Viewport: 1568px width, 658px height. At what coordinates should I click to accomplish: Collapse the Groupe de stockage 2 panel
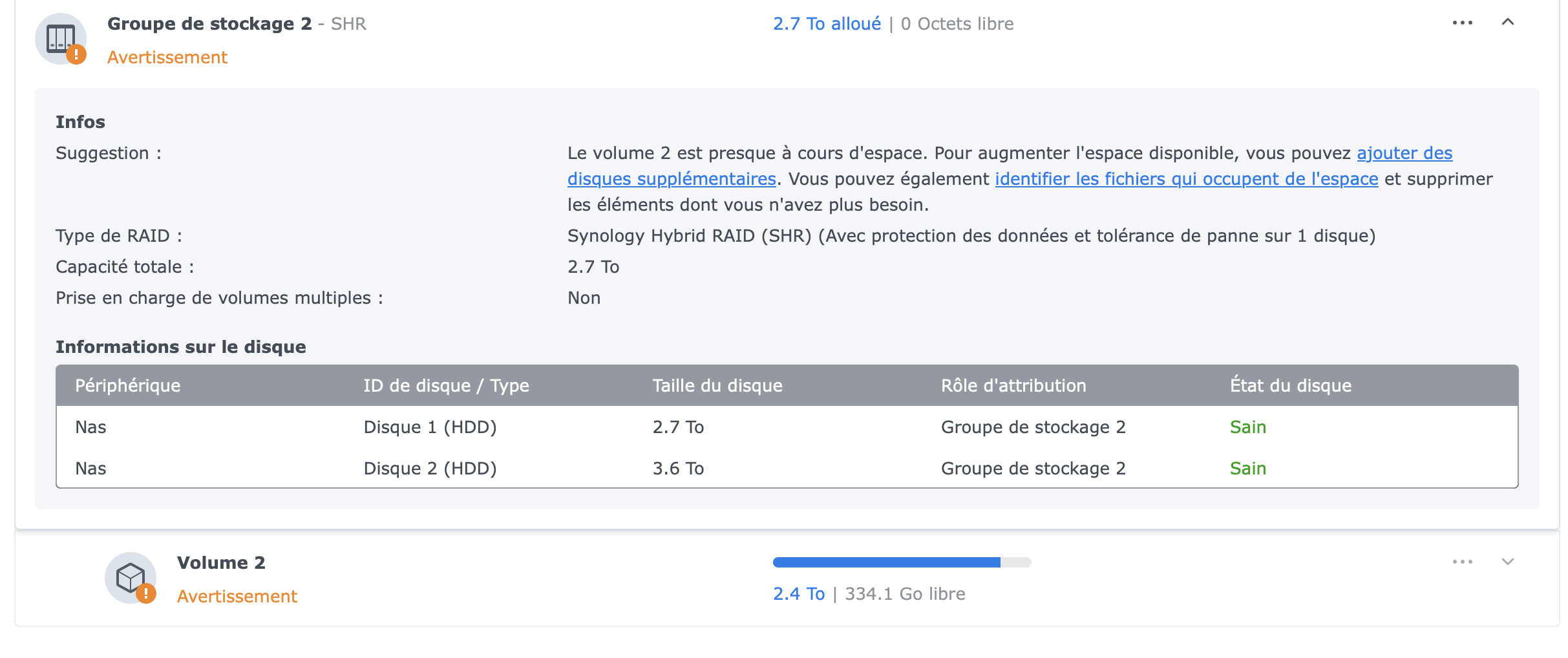[x=1508, y=22]
